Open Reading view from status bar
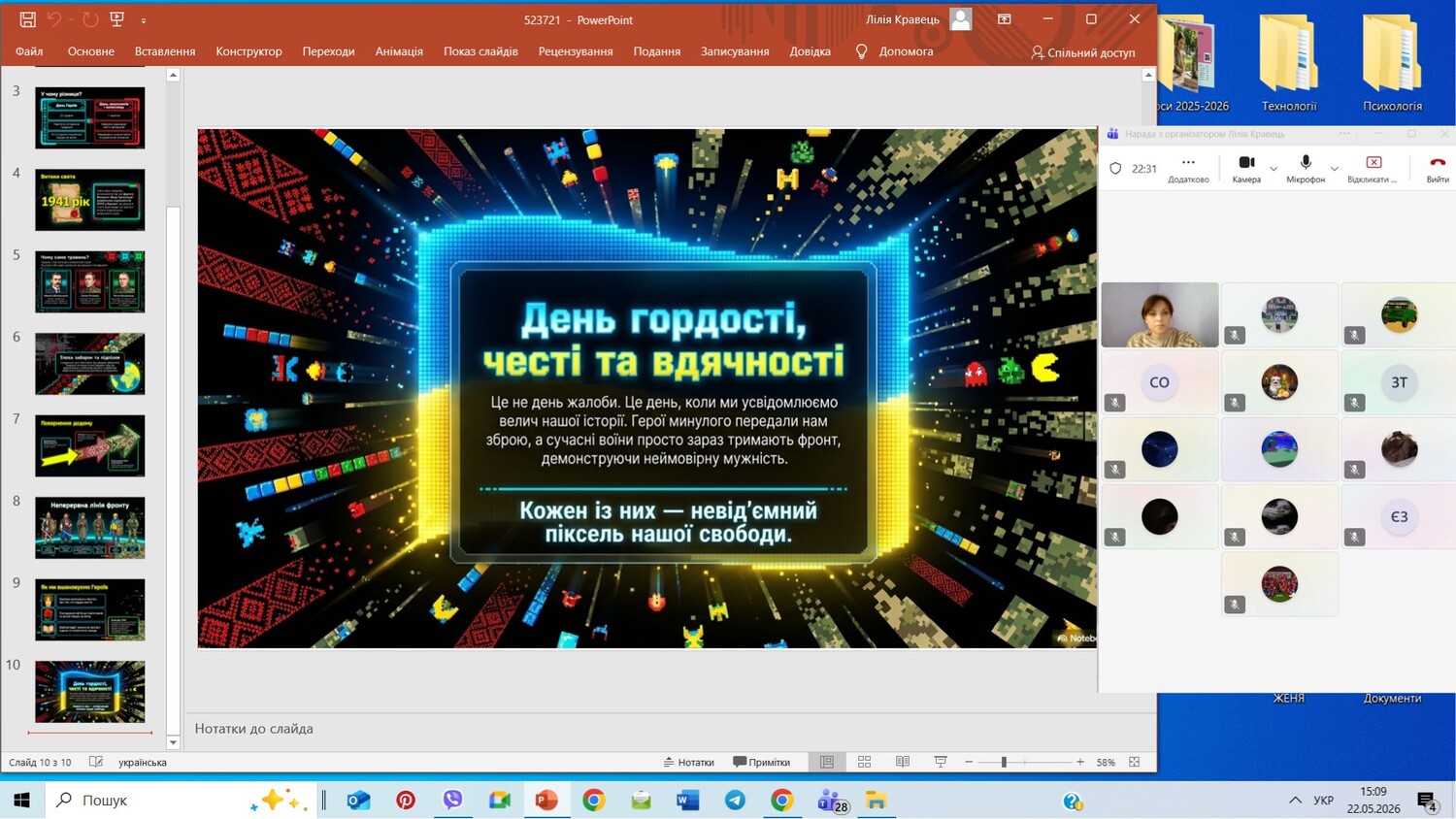The image size is (1456, 819). point(903,762)
